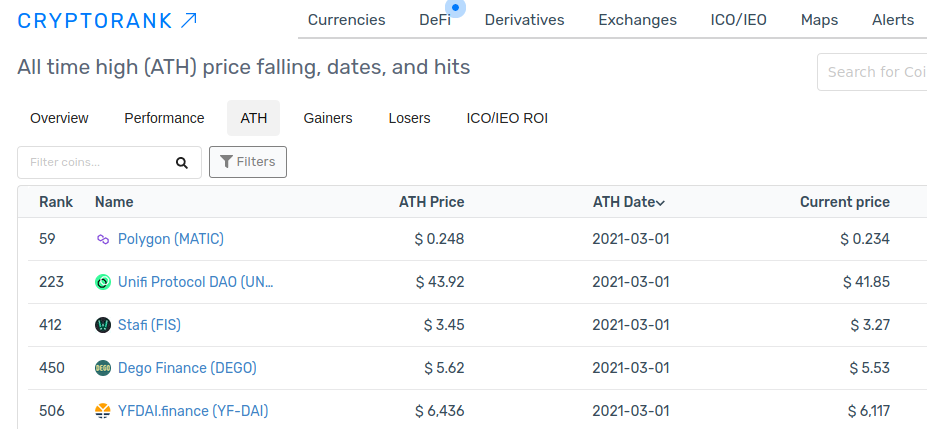Open the Polygon (MATIC) link
Image resolution: width=927 pixels, height=429 pixels.
coord(171,239)
